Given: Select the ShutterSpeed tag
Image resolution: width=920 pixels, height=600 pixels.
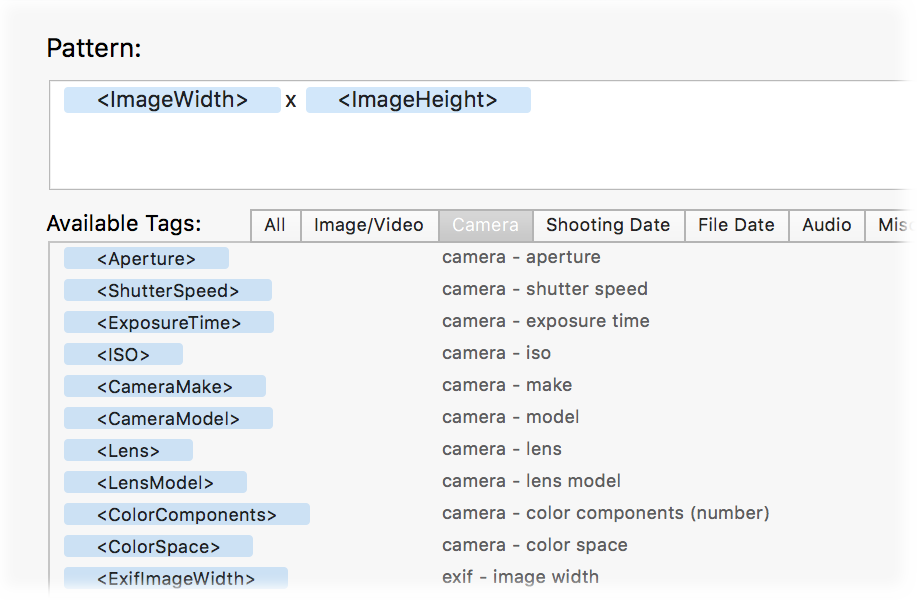Looking at the screenshot, I should click(x=168, y=291).
